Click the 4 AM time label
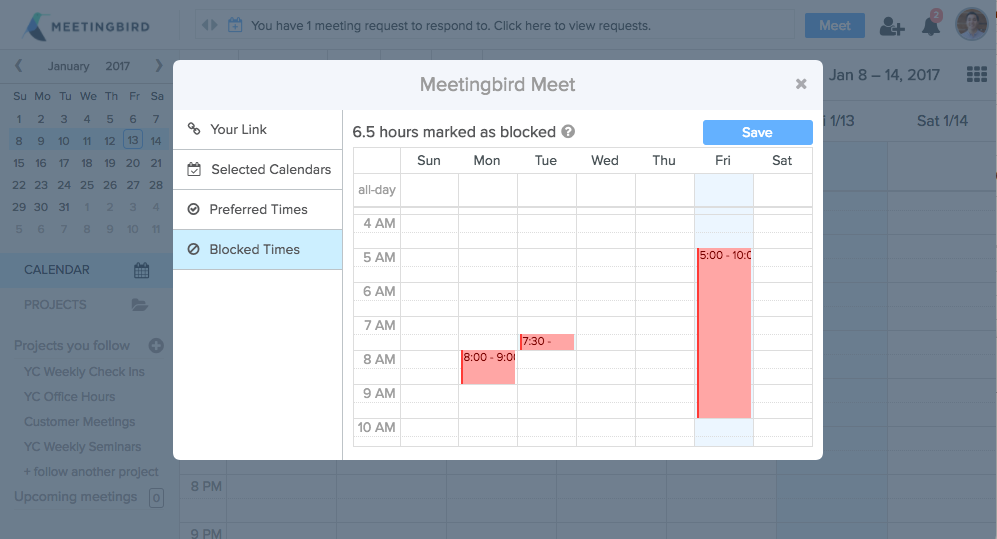Screen dimensions: 997x539 pos(379,223)
